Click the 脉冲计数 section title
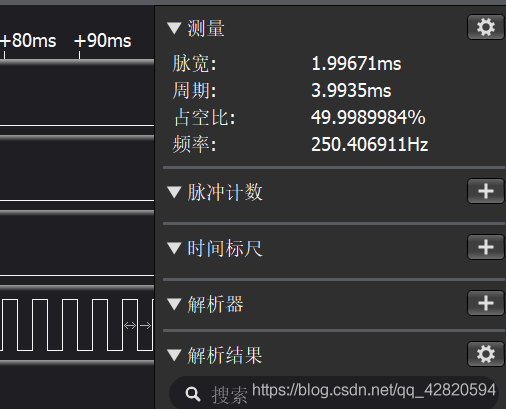 tap(225, 192)
